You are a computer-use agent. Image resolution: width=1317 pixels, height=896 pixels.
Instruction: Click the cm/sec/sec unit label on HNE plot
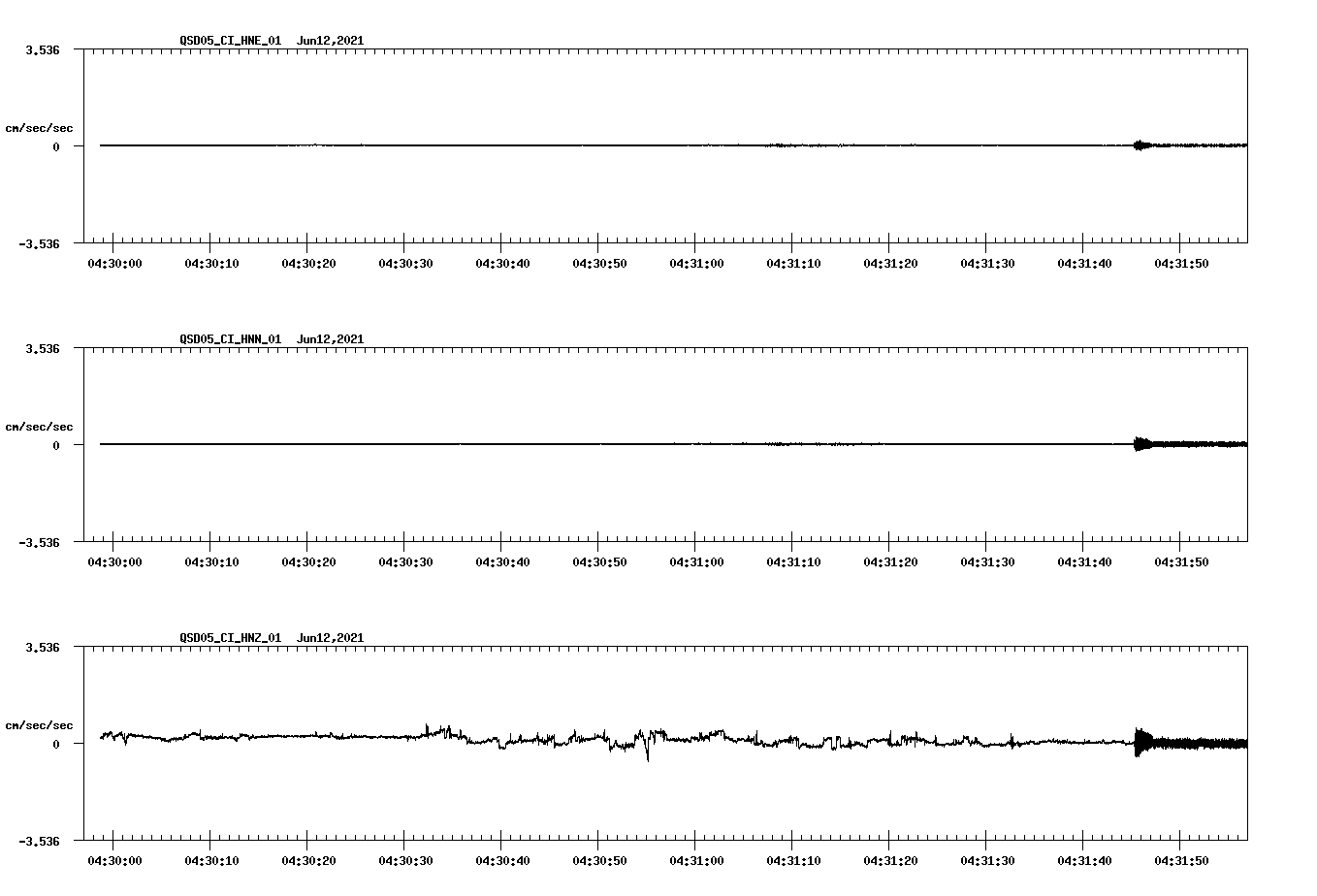(39, 128)
